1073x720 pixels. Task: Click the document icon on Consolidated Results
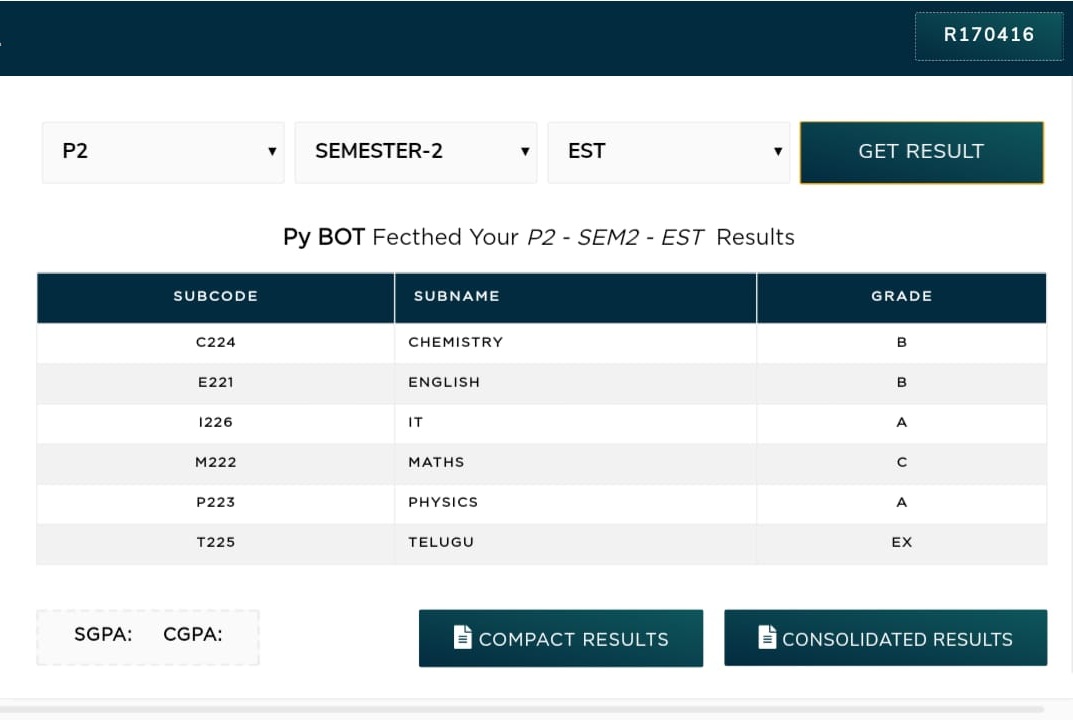point(767,637)
